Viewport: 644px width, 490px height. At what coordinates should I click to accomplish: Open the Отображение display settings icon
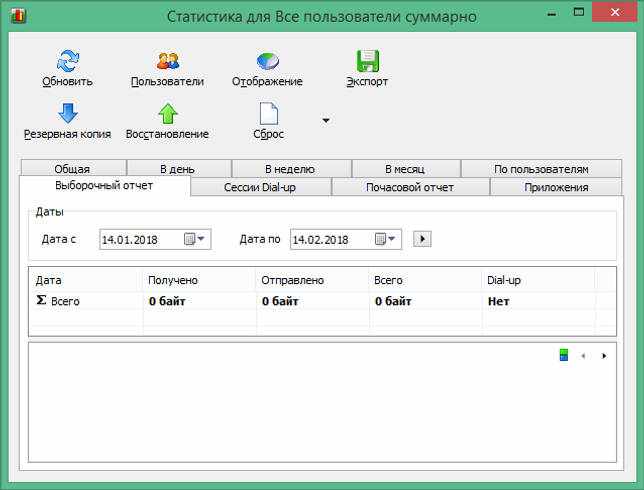coord(267,61)
